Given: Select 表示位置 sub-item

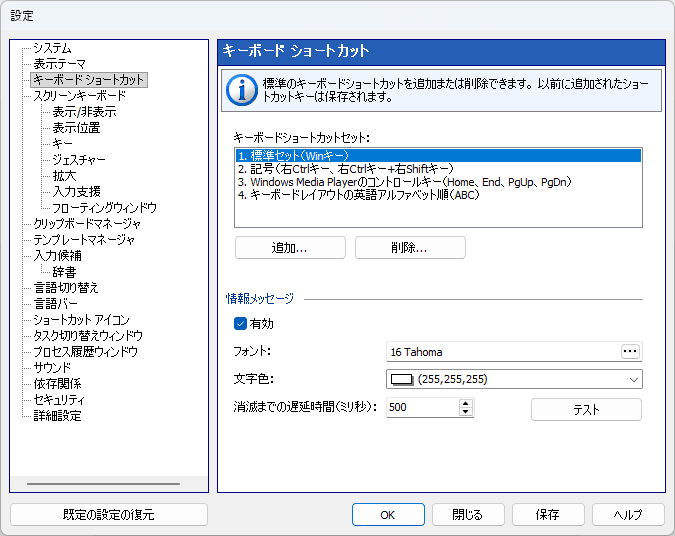Looking at the screenshot, I should (76, 127).
